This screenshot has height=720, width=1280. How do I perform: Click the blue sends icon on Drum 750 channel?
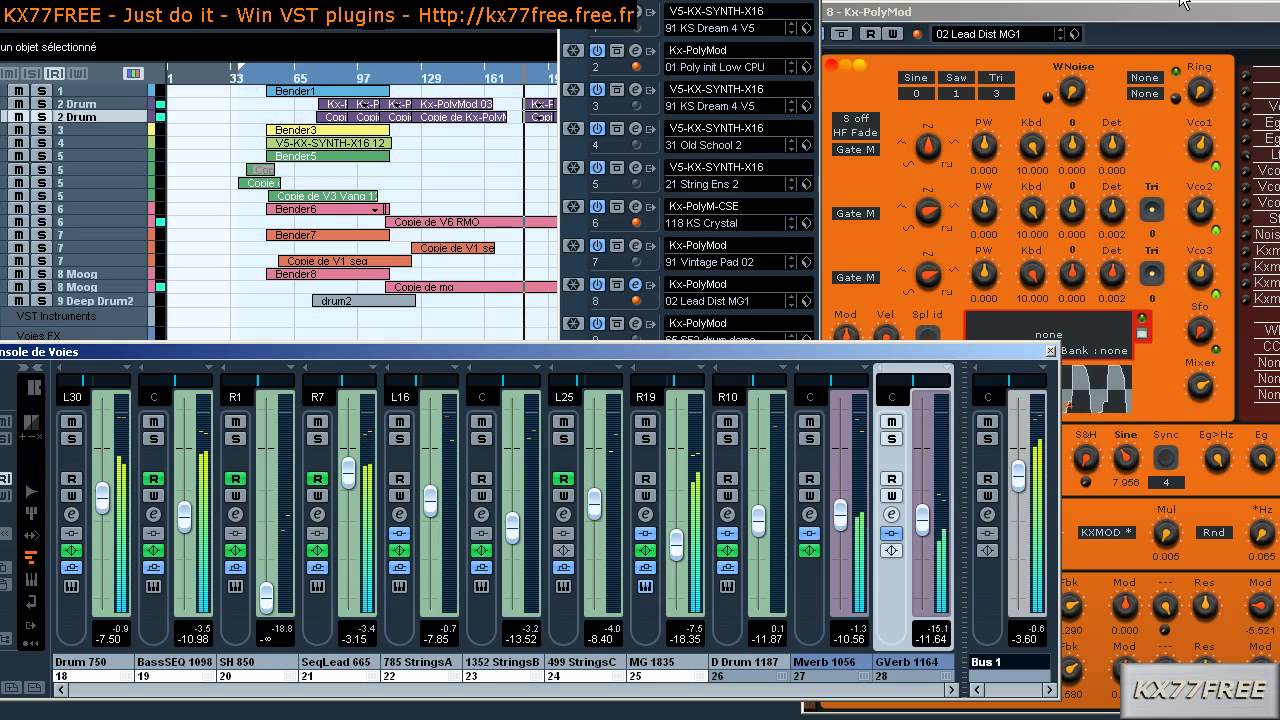click(71, 568)
